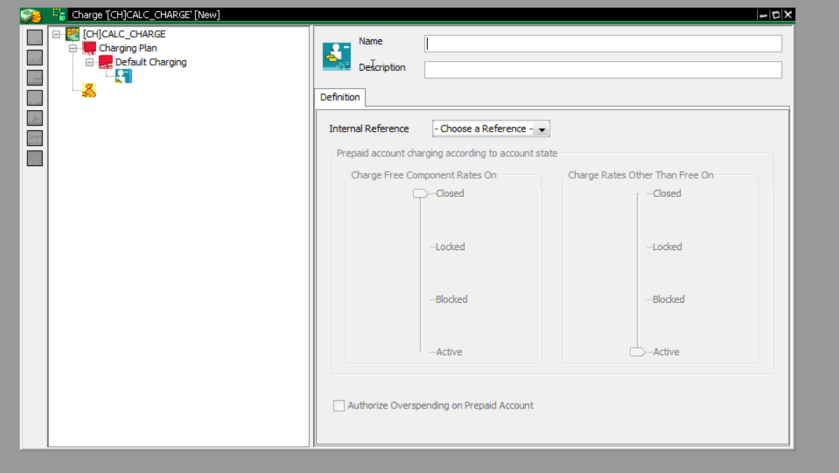Close the Charge window
839x473 pixels.
[x=788, y=15]
